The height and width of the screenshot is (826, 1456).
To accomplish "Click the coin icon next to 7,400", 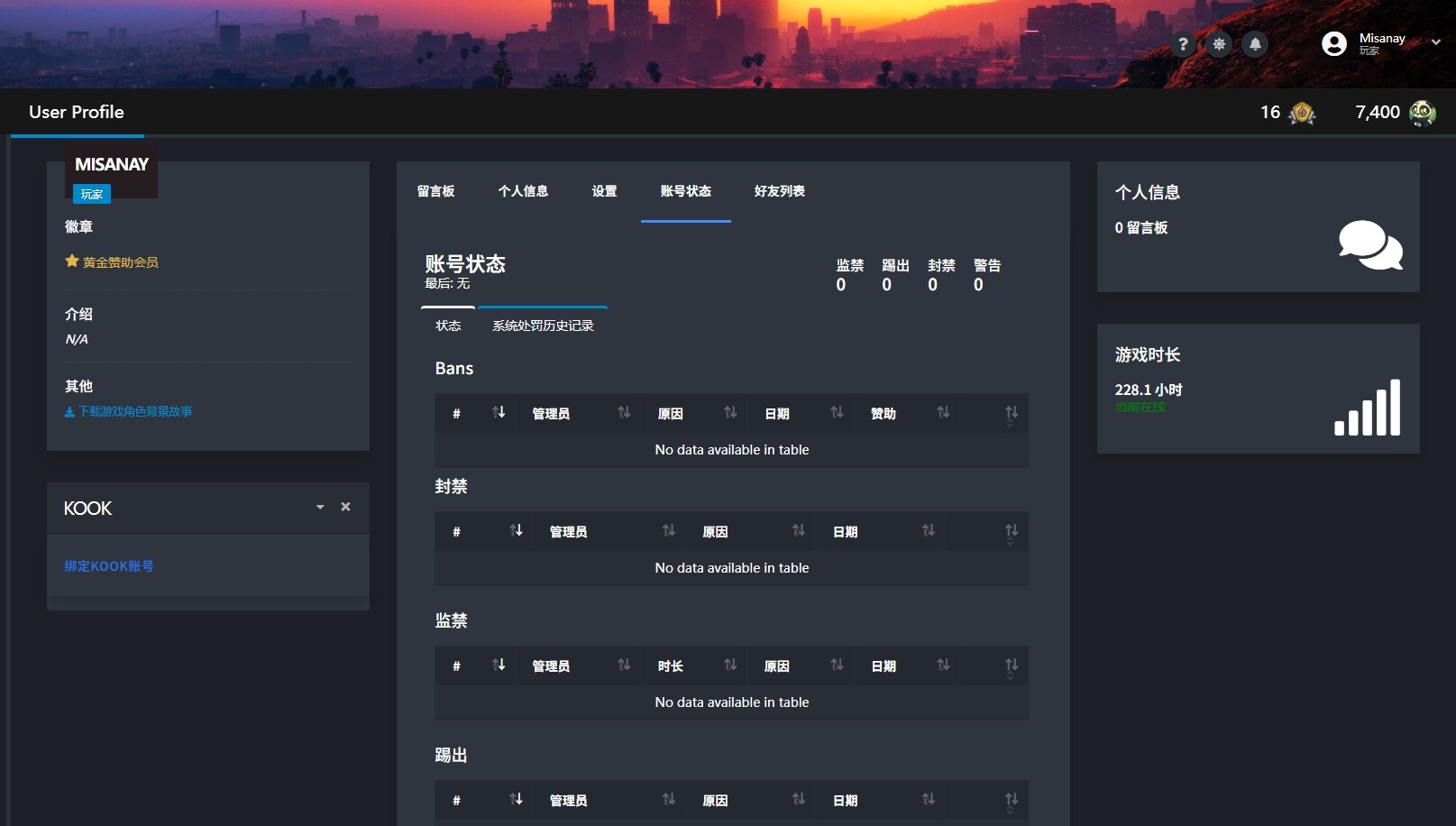I will pyautogui.click(x=1423, y=113).
